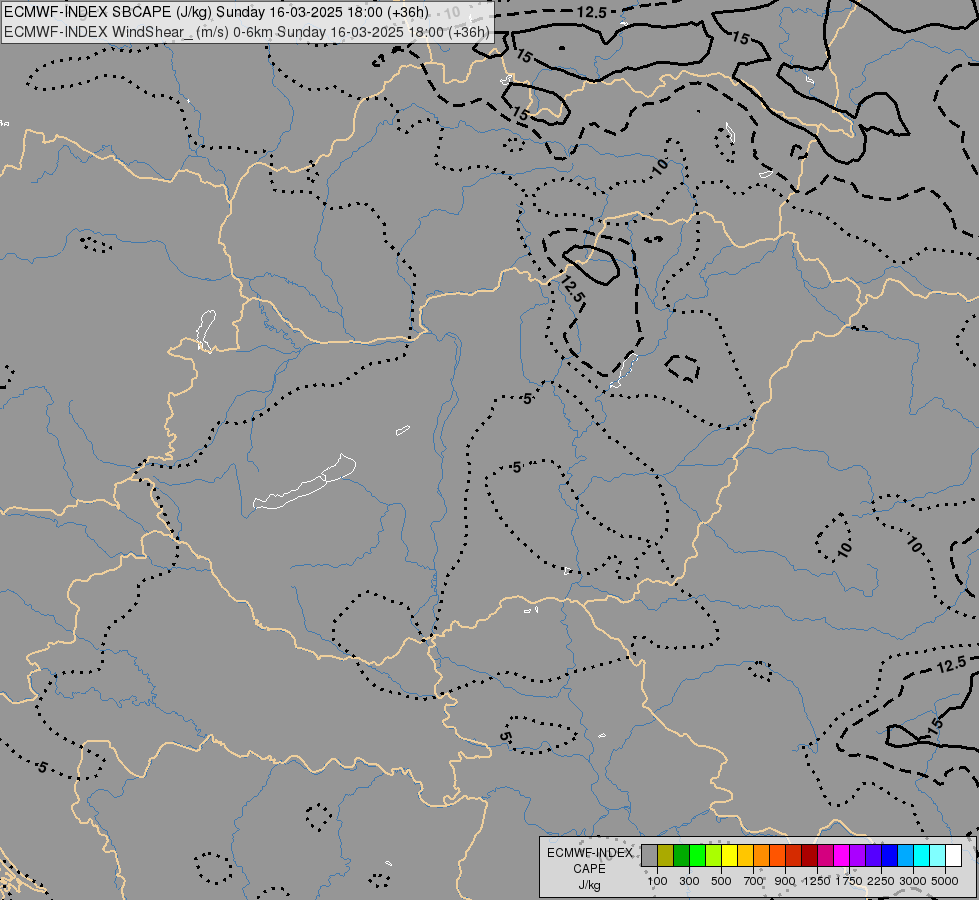
Task: Click the gray swatch in the CAPE legend
Action: (649, 855)
